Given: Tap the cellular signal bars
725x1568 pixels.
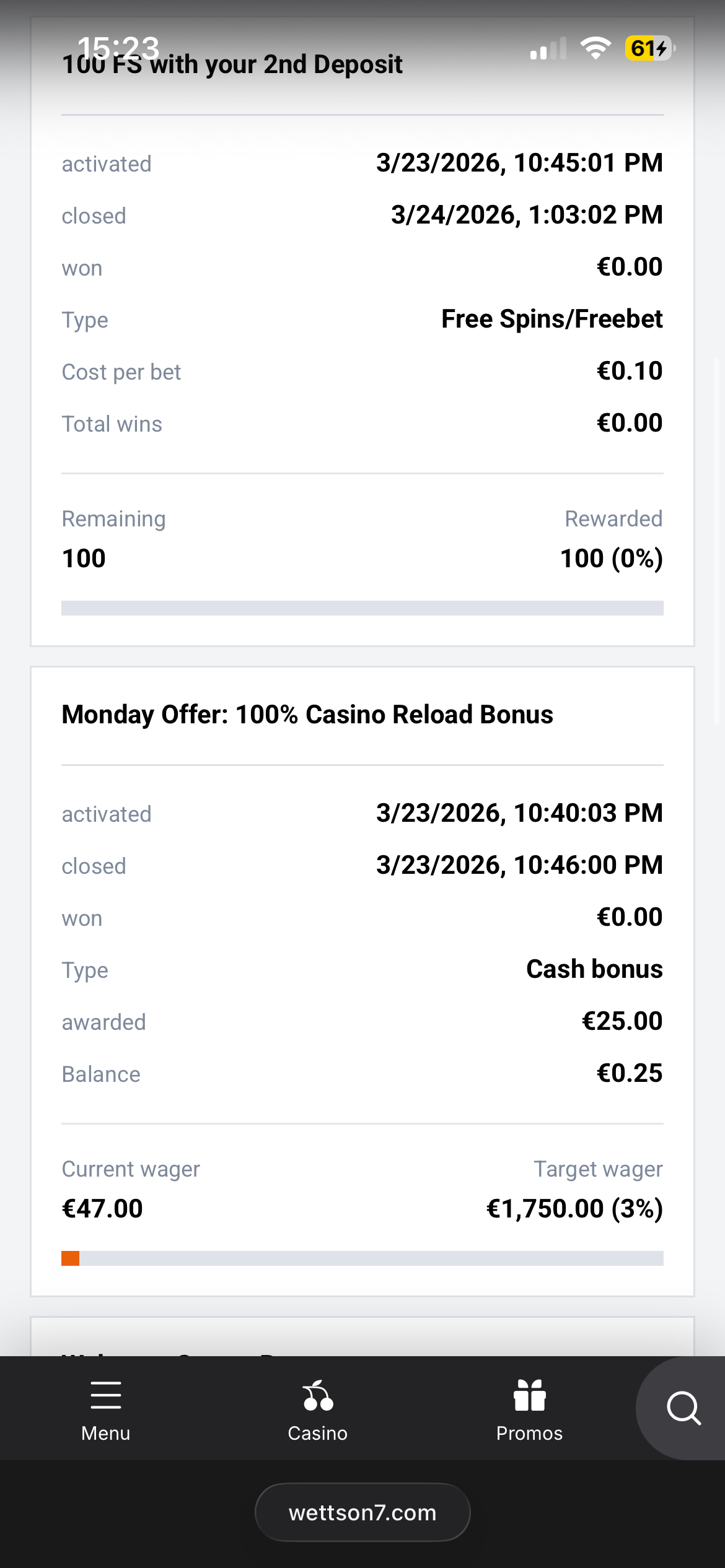Looking at the screenshot, I should click(x=548, y=49).
